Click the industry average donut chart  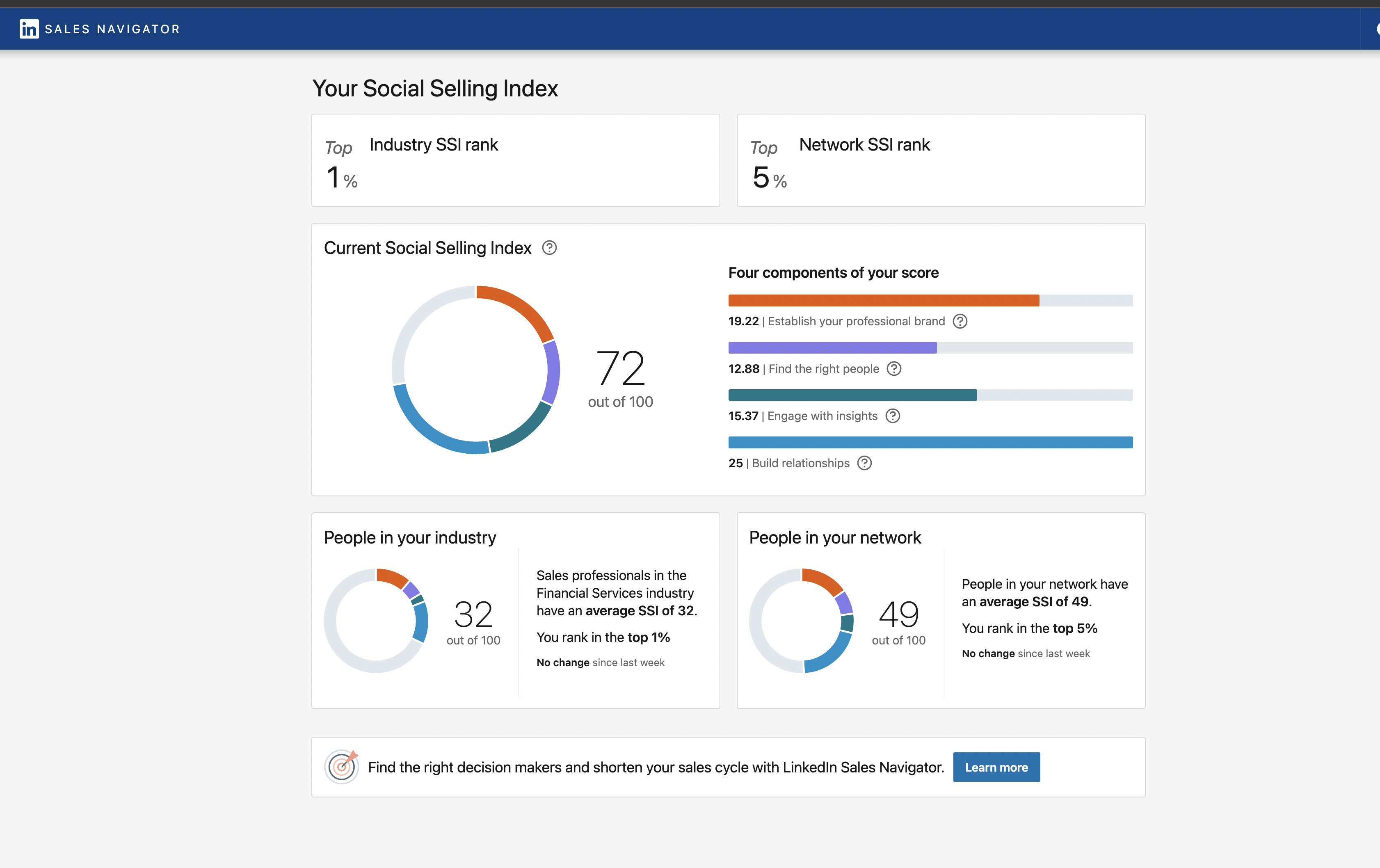[376, 621]
